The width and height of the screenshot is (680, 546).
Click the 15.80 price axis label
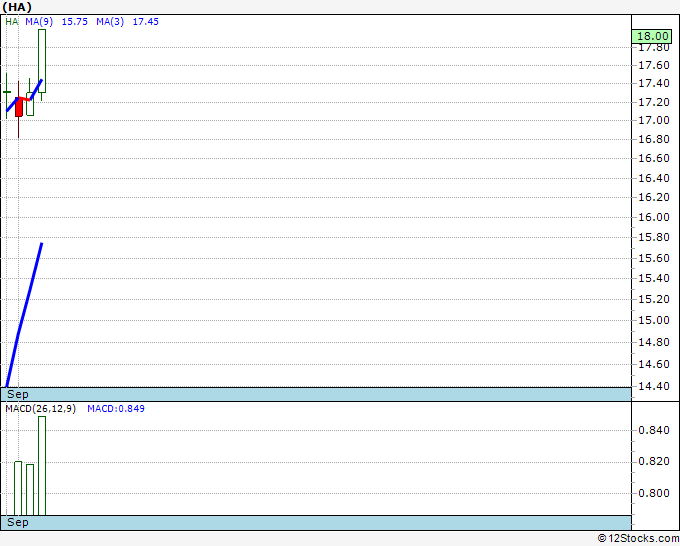654,238
